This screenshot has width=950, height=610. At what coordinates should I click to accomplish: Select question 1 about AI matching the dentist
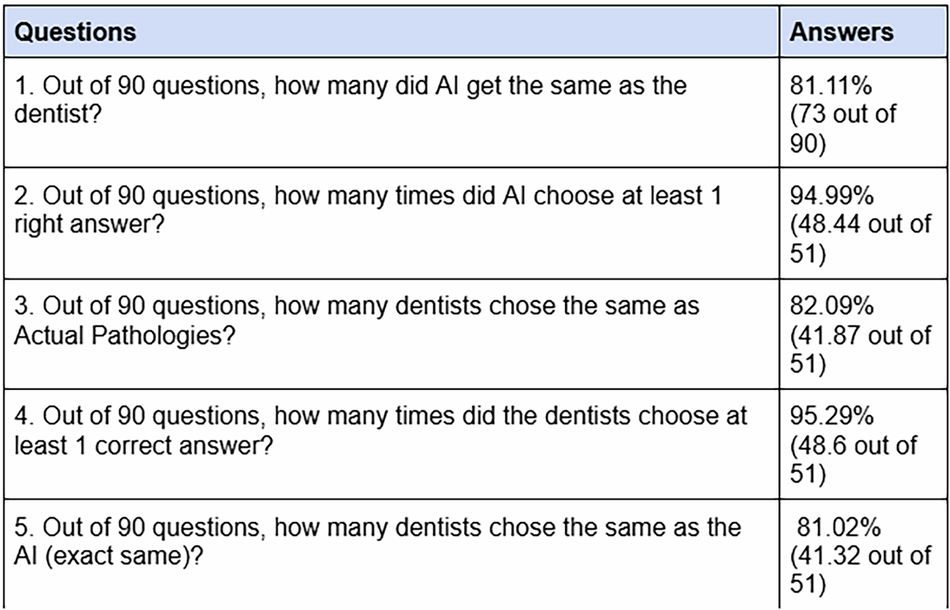[350, 85]
